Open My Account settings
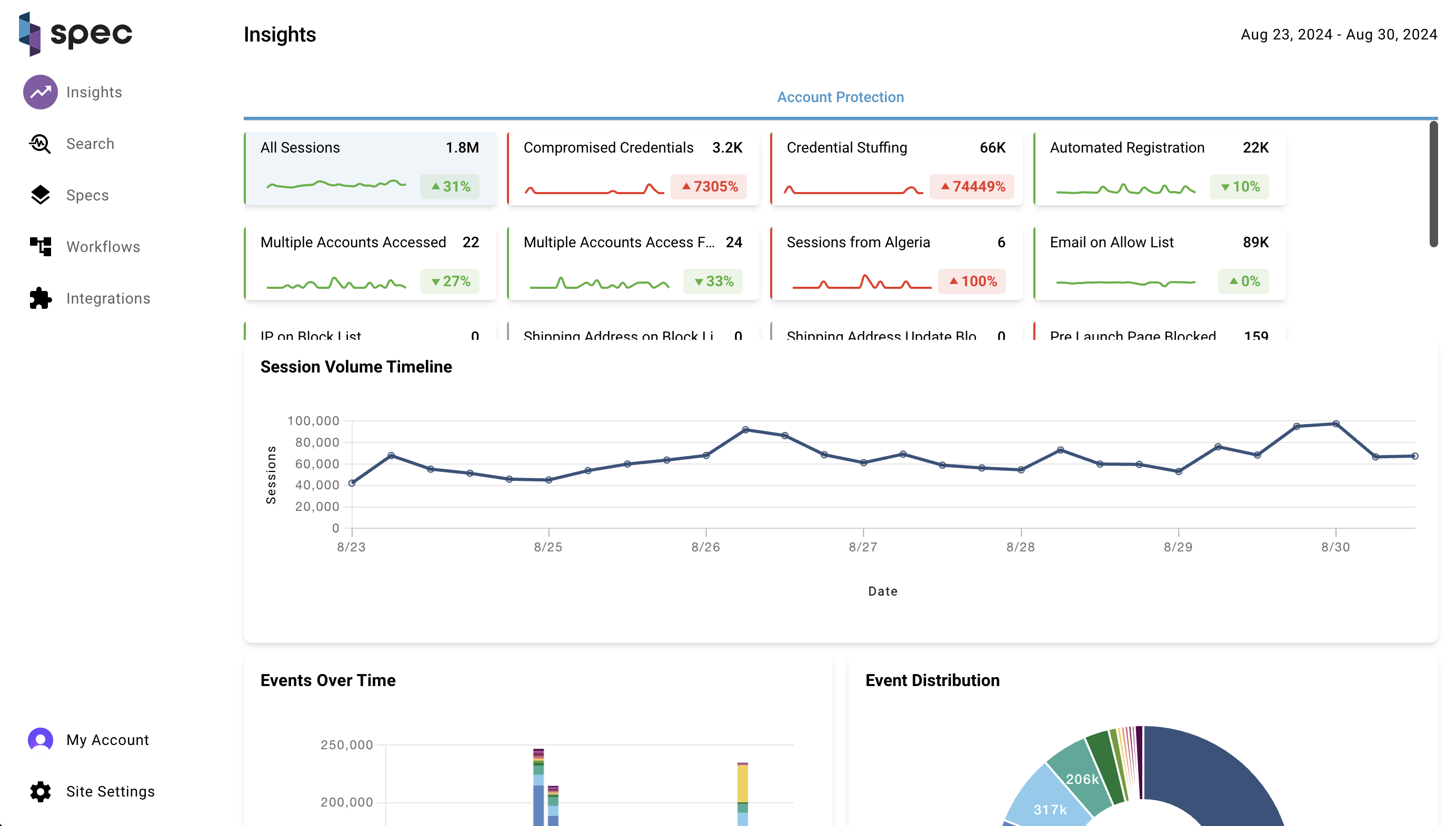The width and height of the screenshot is (1456, 826). pos(107,740)
